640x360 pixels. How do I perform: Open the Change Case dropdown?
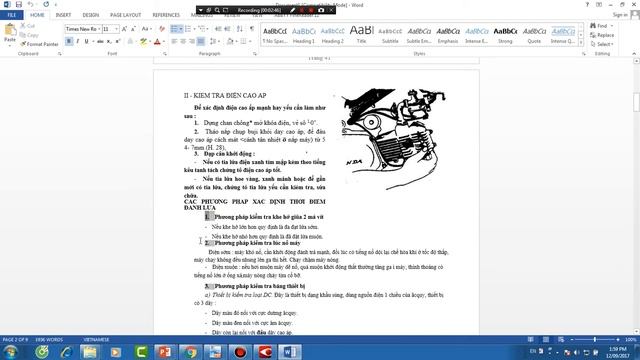click(147, 29)
